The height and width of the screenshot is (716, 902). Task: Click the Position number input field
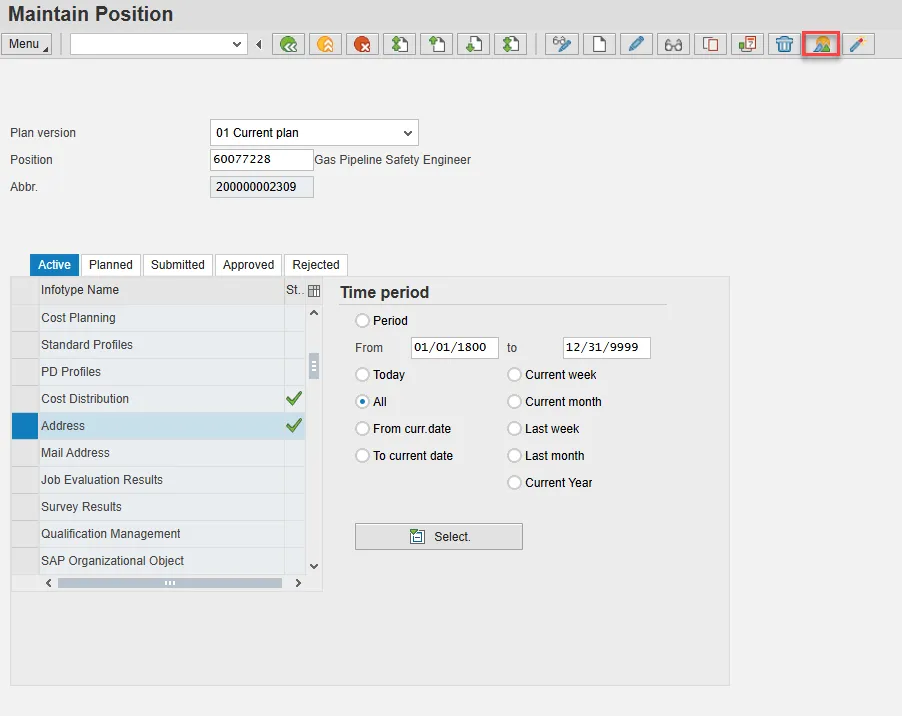[261, 160]
